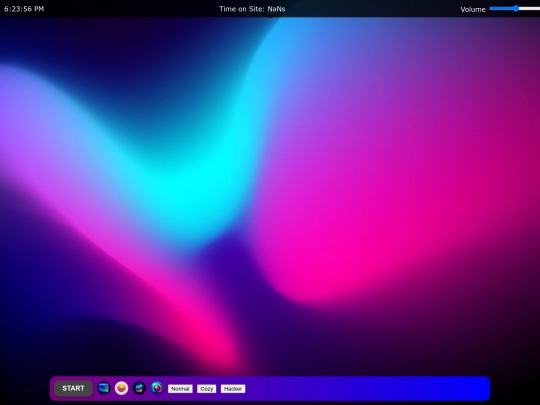Click the Volume label in top bar
Image resolution: width=540 pixels, height=405 pixels.
coord(473,9)
